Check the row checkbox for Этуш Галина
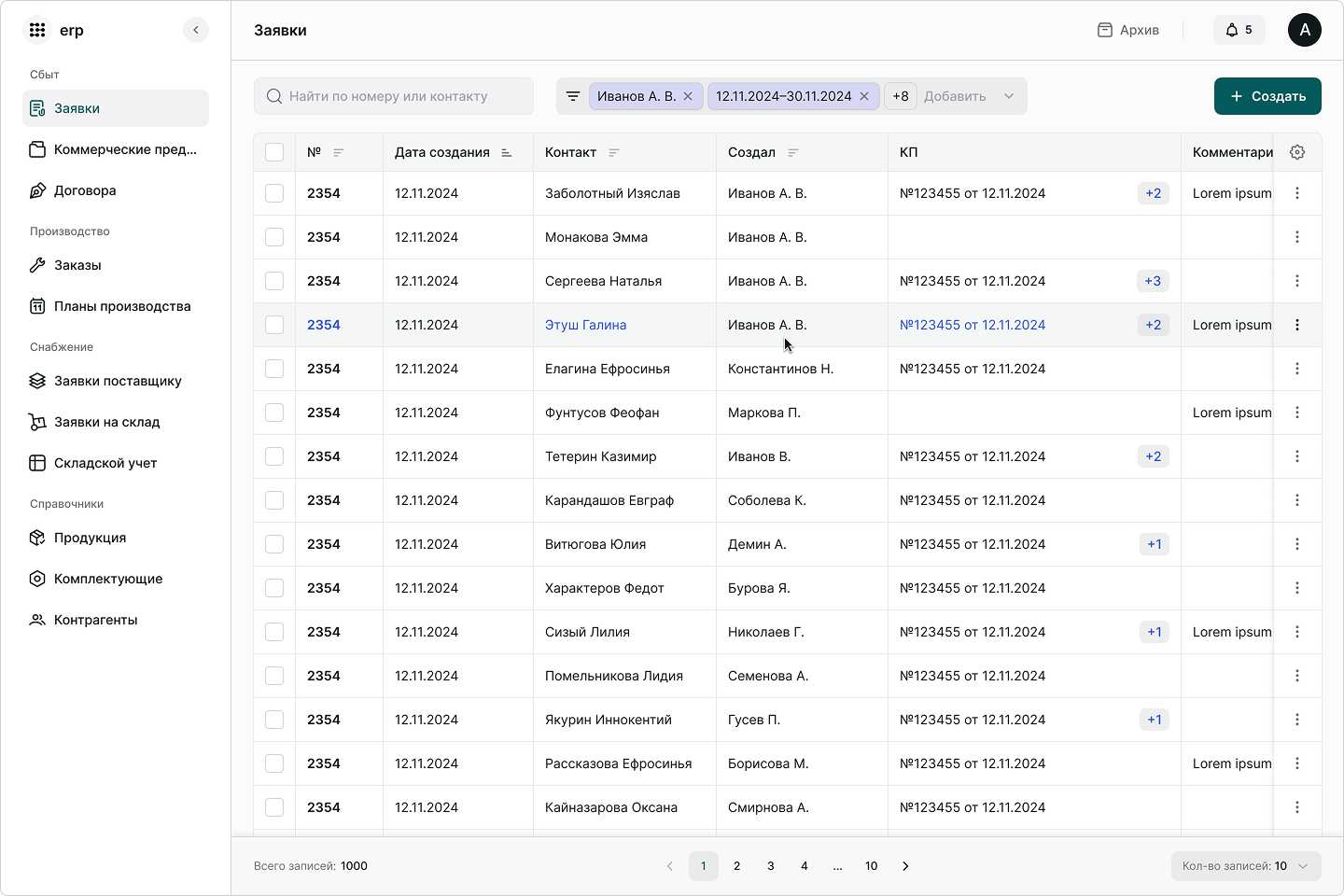 tap(274, 325)
